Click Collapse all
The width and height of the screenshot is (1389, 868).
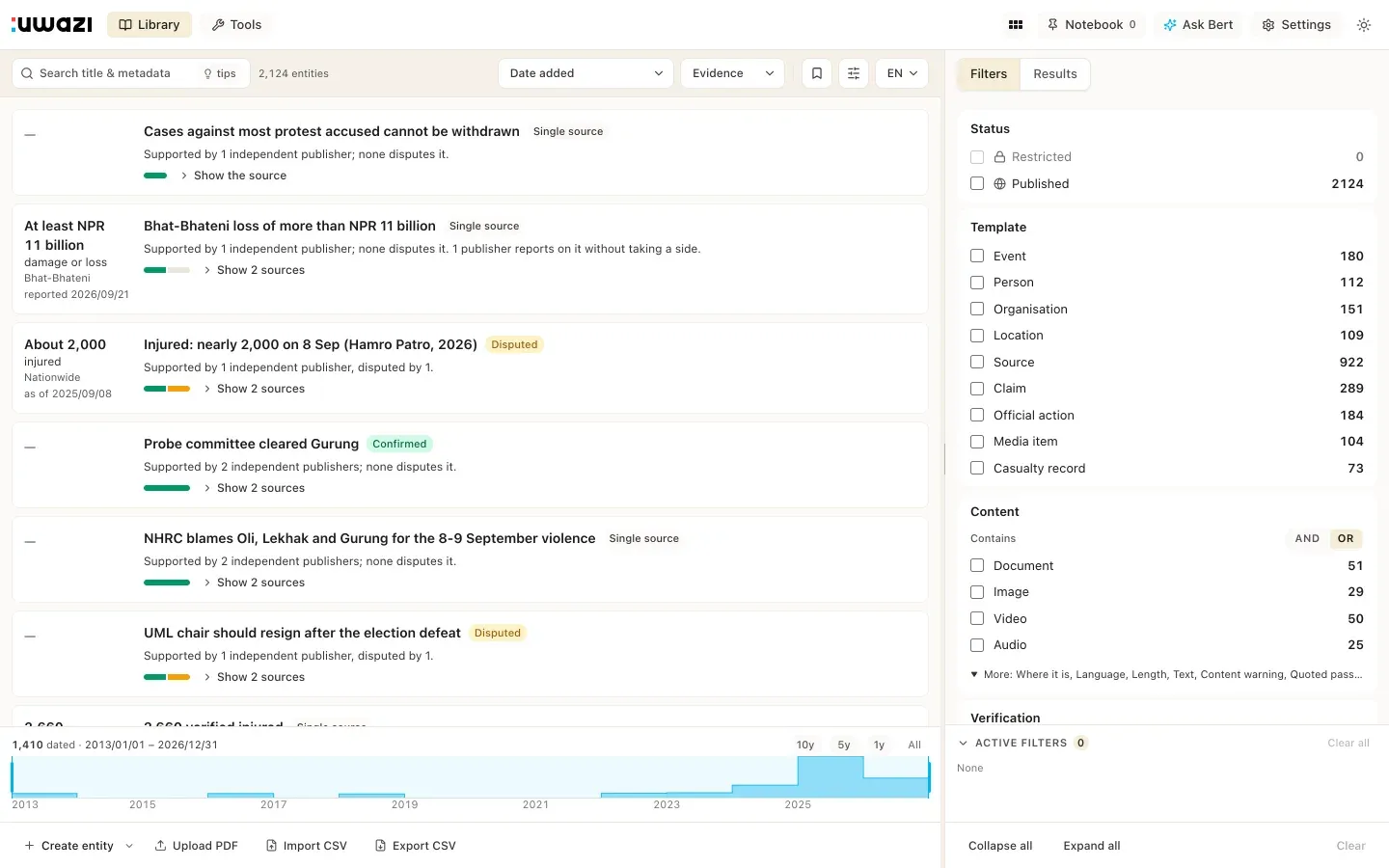[1000, 846]
